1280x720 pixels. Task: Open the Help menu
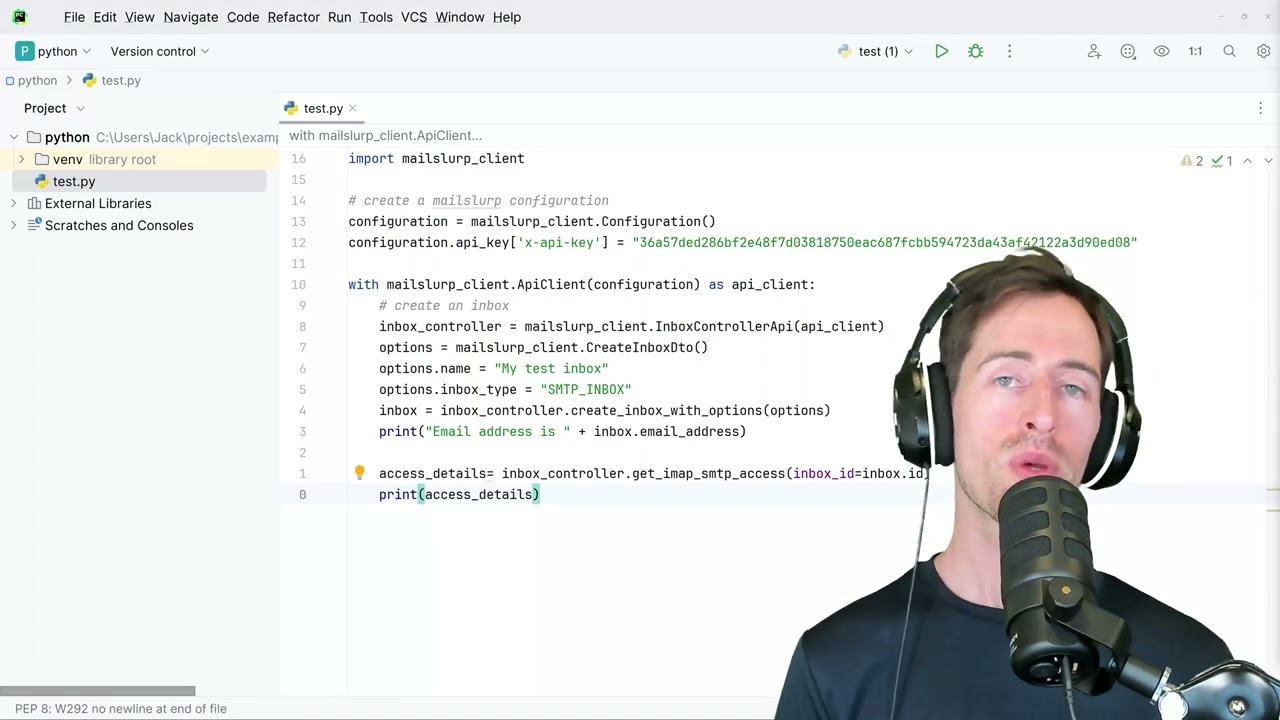[x=507, y=17]
